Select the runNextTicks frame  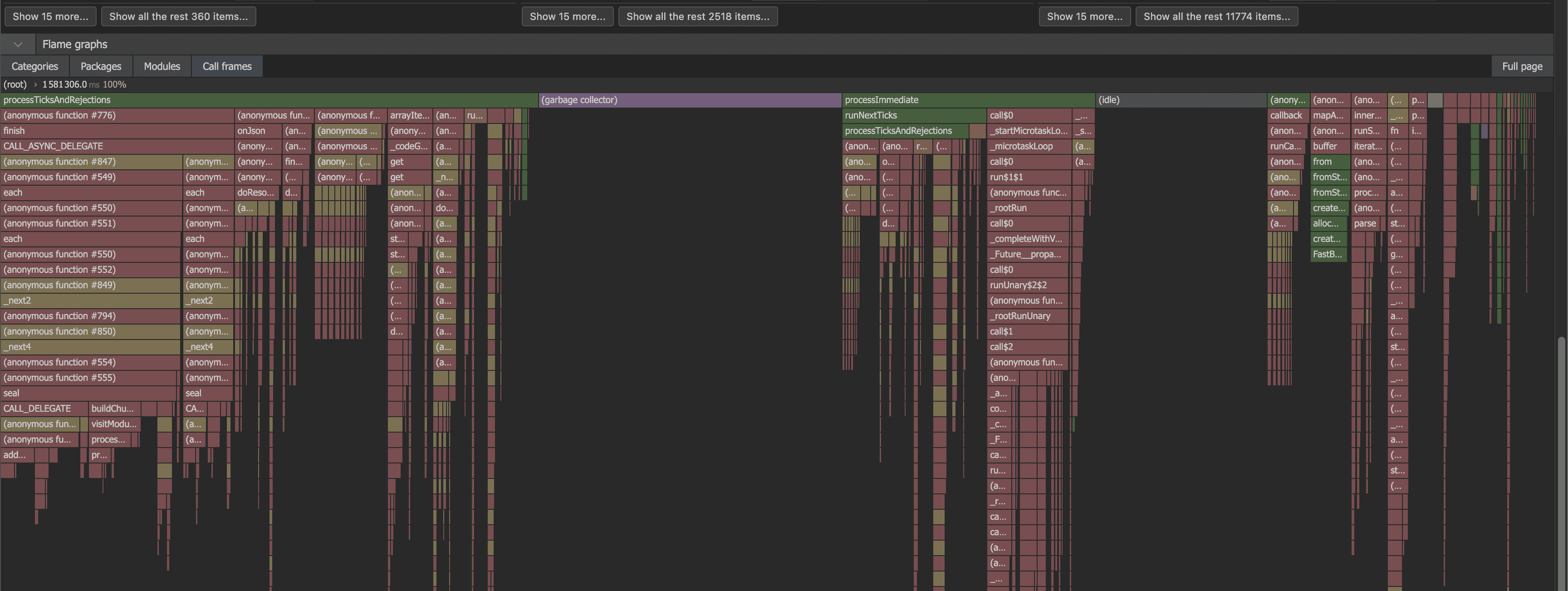point(914,115)
